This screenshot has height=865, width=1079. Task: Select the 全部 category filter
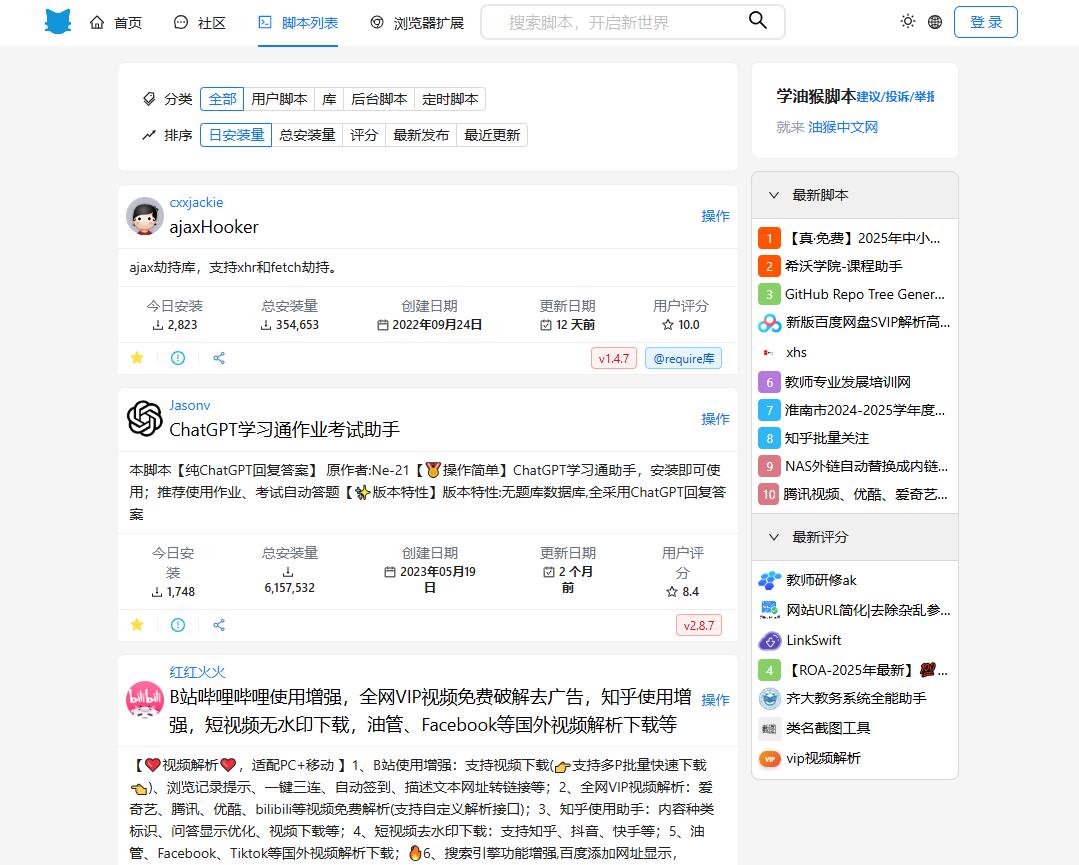tap(222, 99)
